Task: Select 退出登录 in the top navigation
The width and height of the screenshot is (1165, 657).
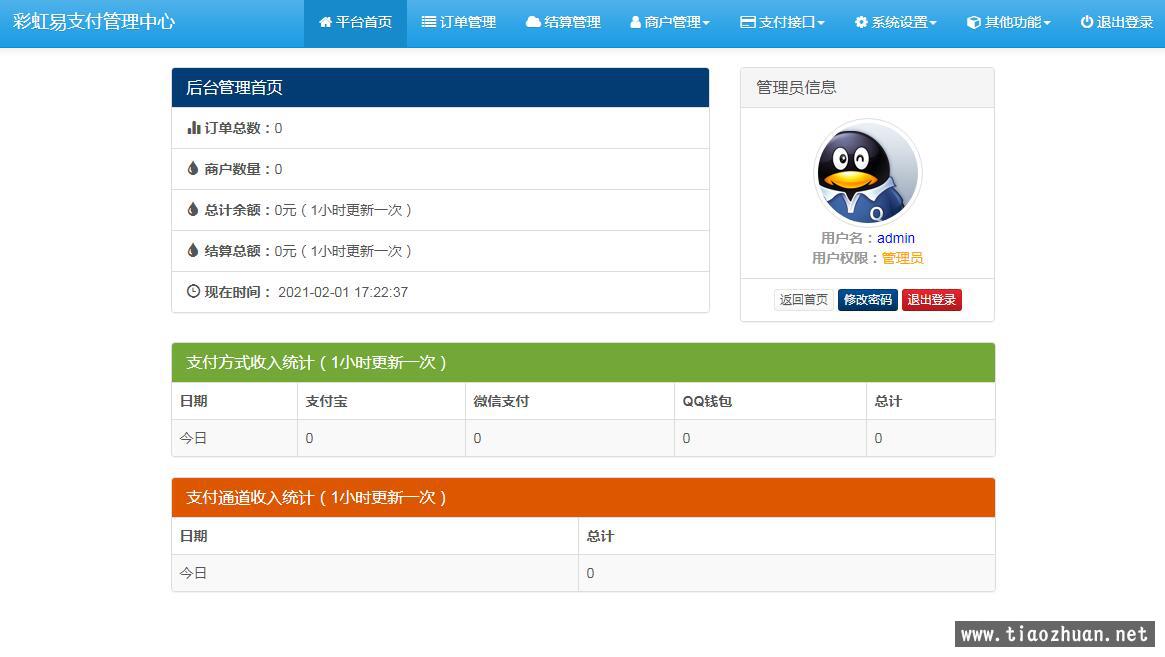Action: pyautogui.click(x=1117, y=24)
